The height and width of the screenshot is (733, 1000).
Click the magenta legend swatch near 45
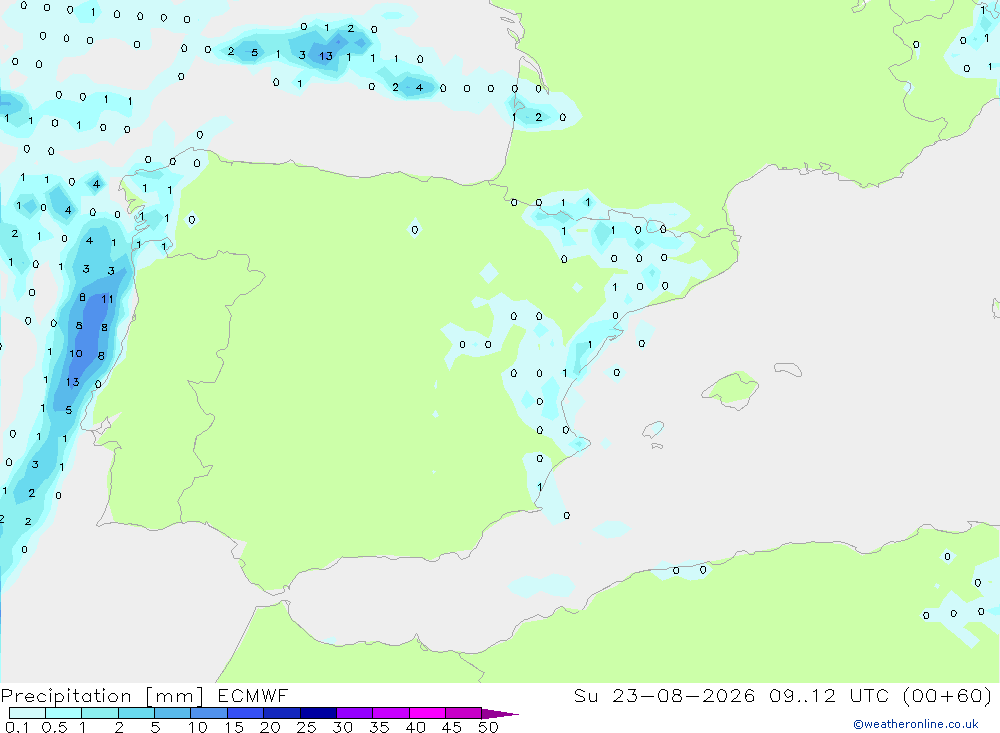(x=463, y=713)
